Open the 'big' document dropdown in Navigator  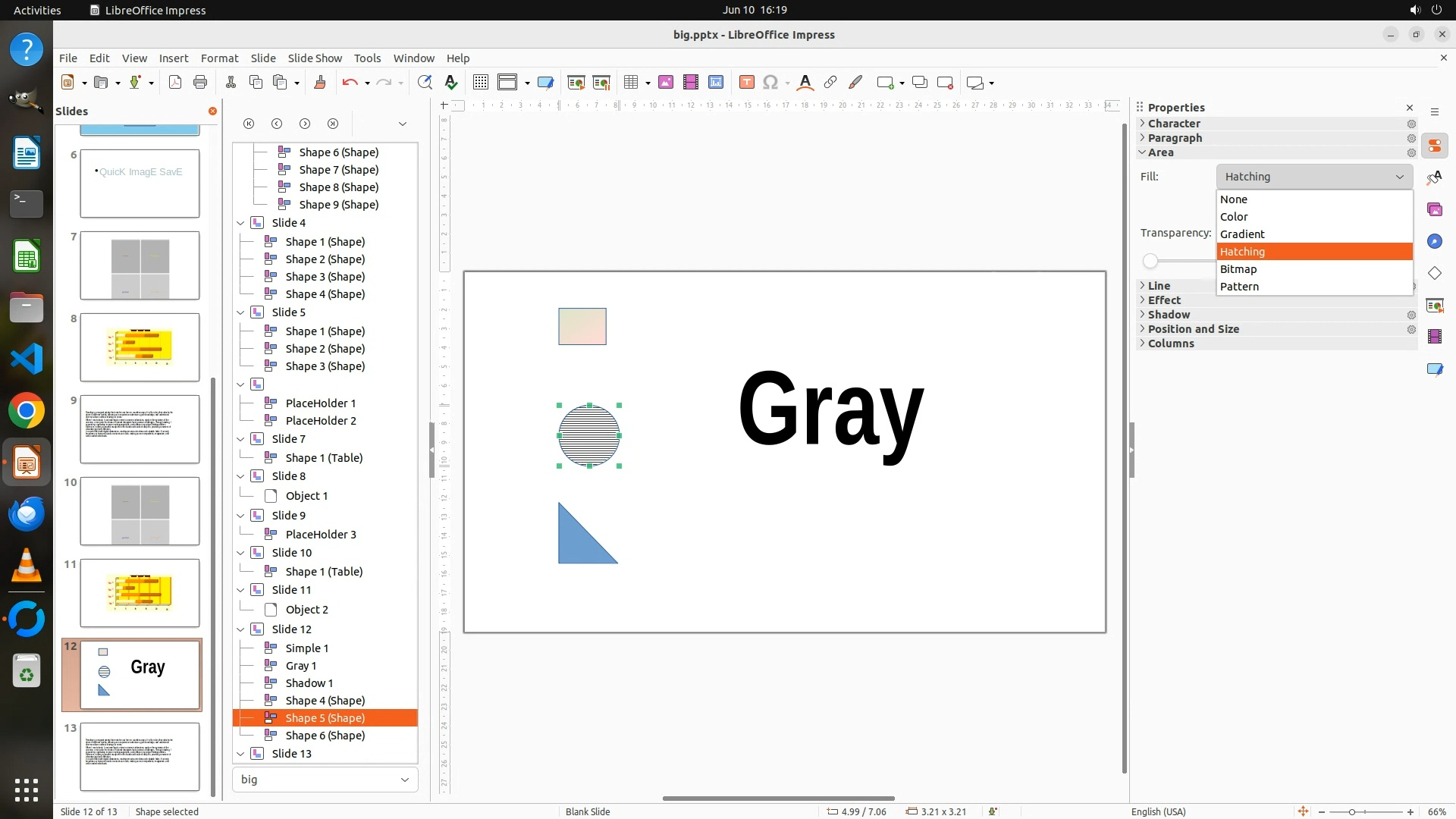(x=404, y=780)
